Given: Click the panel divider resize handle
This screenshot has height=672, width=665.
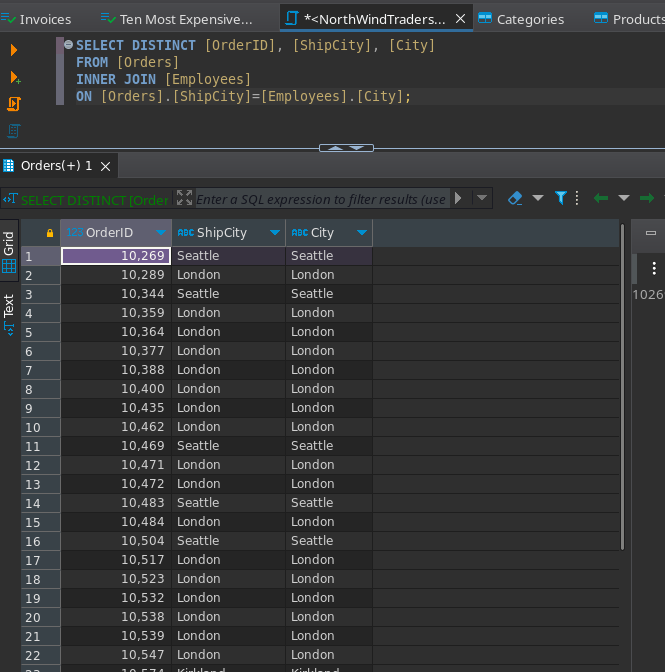Looking at the screenshot, I should click(346, 148).
